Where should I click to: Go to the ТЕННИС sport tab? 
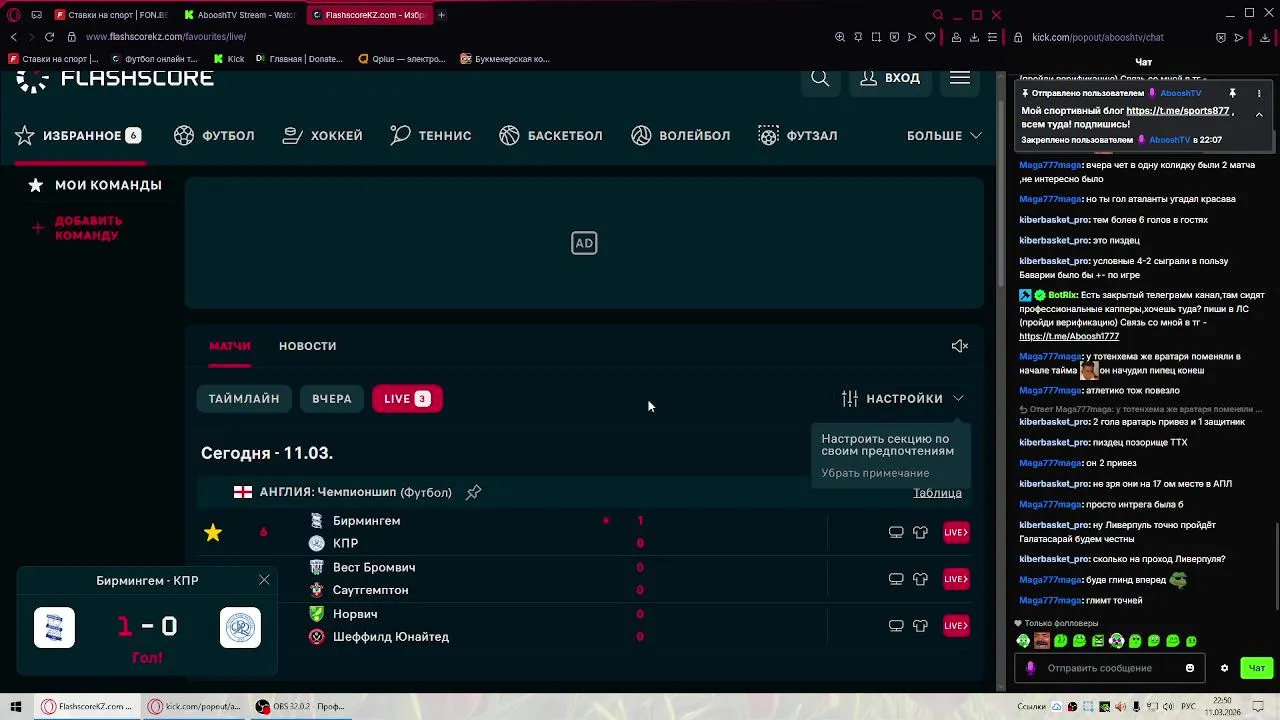point(431,136)
